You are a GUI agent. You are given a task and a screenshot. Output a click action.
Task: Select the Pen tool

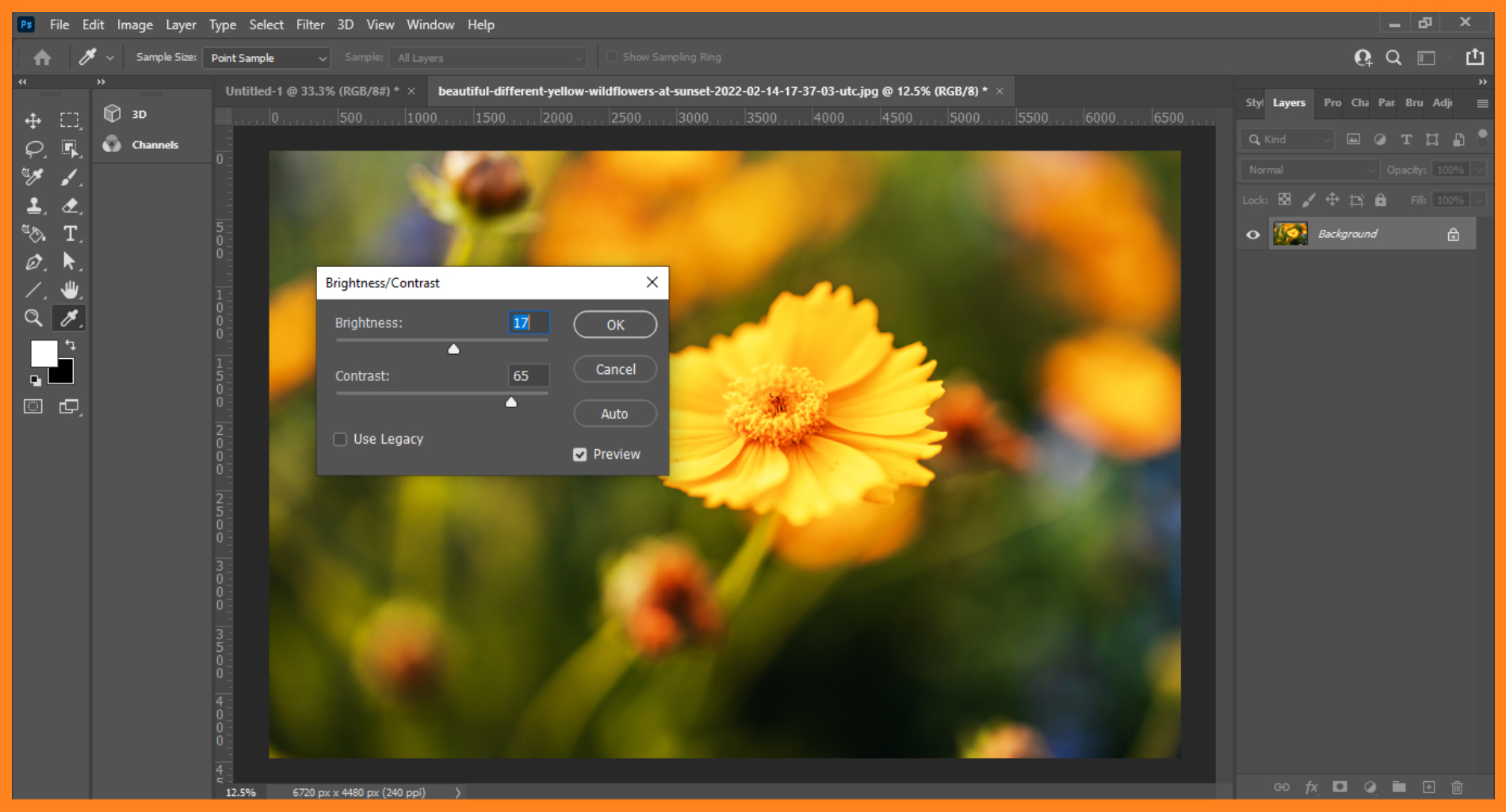click(33, 261)
